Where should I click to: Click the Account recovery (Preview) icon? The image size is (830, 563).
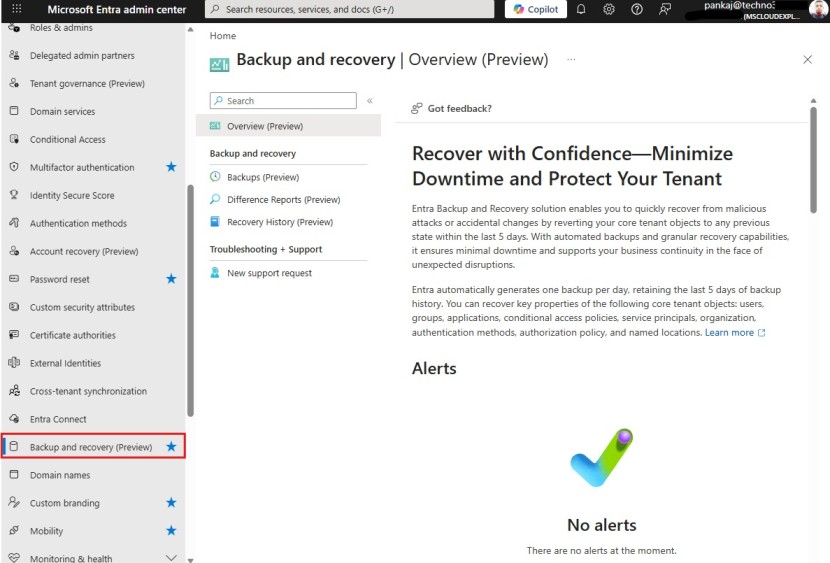pyautogui.click(x=14, y=251)
